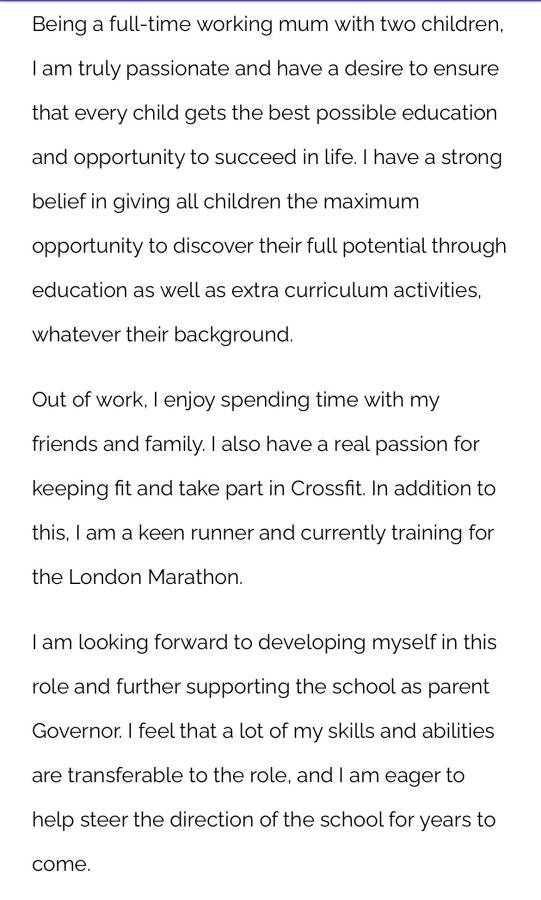Viewport: 541px width, 900px height.
Task: Click the phrase 'extra curriculum activities'
Action: (x=355, y=290)
